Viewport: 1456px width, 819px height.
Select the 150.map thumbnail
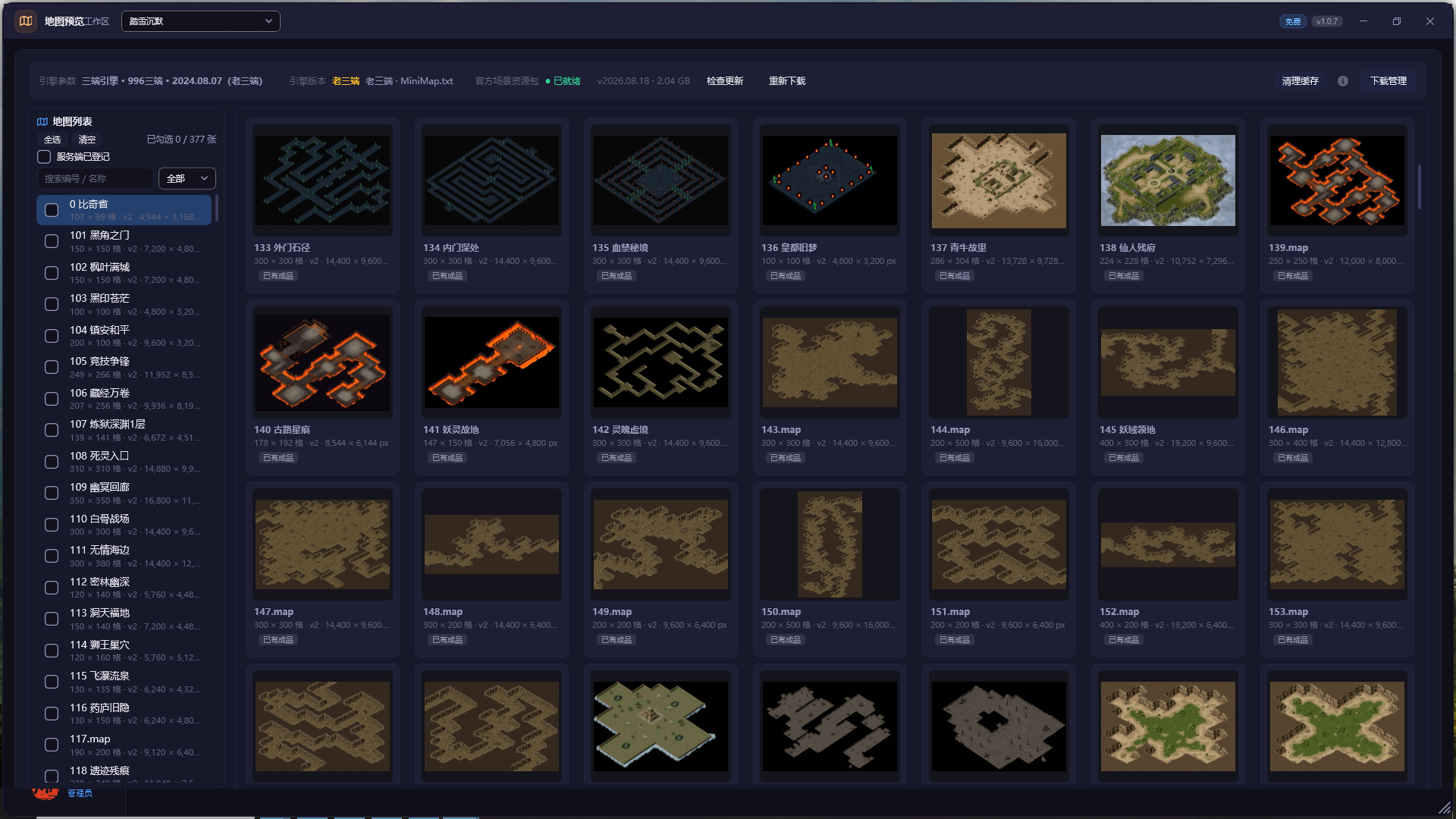point(830,544)
